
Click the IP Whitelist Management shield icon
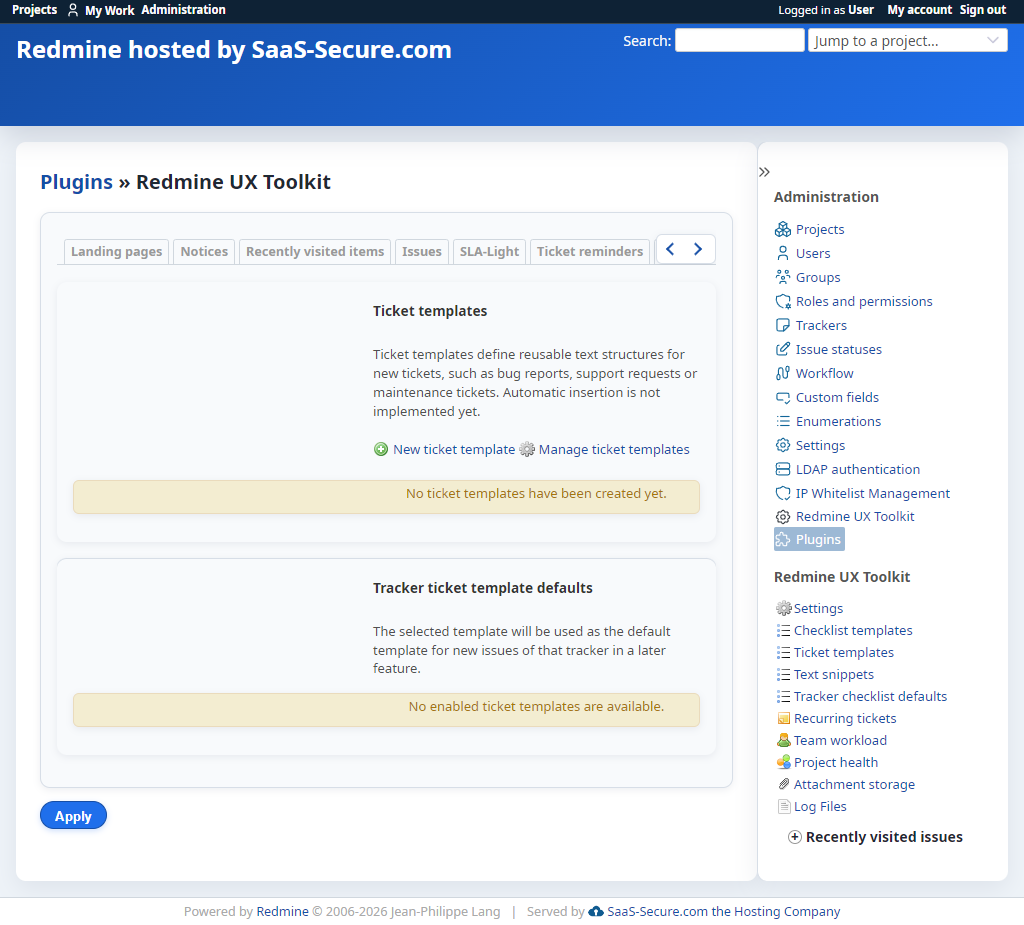click(782, 493)
